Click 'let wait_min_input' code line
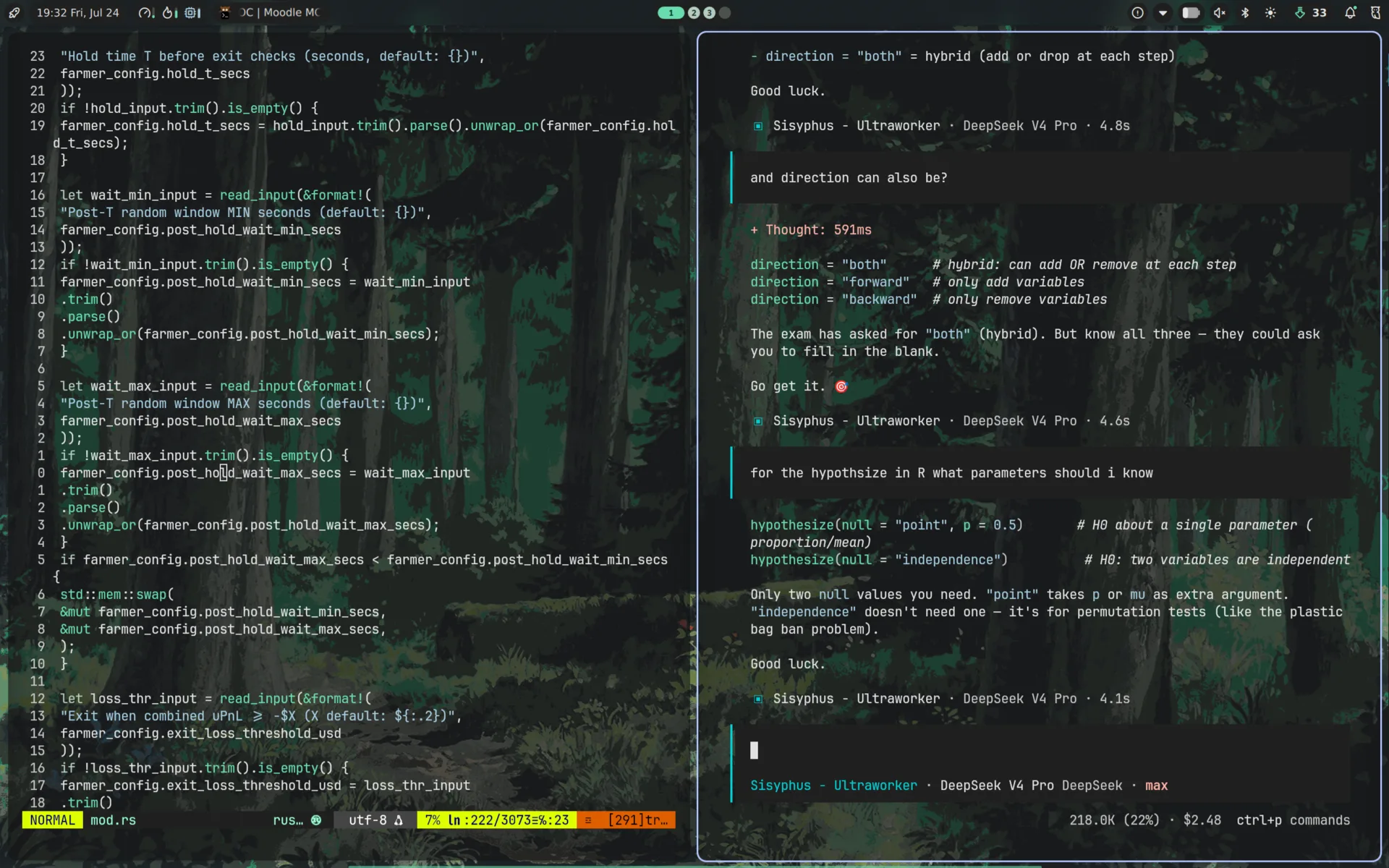Screen dimensions: 1389x868 point(216,195)
